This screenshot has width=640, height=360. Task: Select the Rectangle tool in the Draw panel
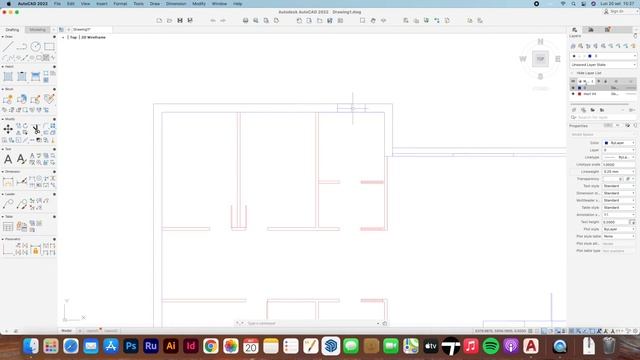49,47
